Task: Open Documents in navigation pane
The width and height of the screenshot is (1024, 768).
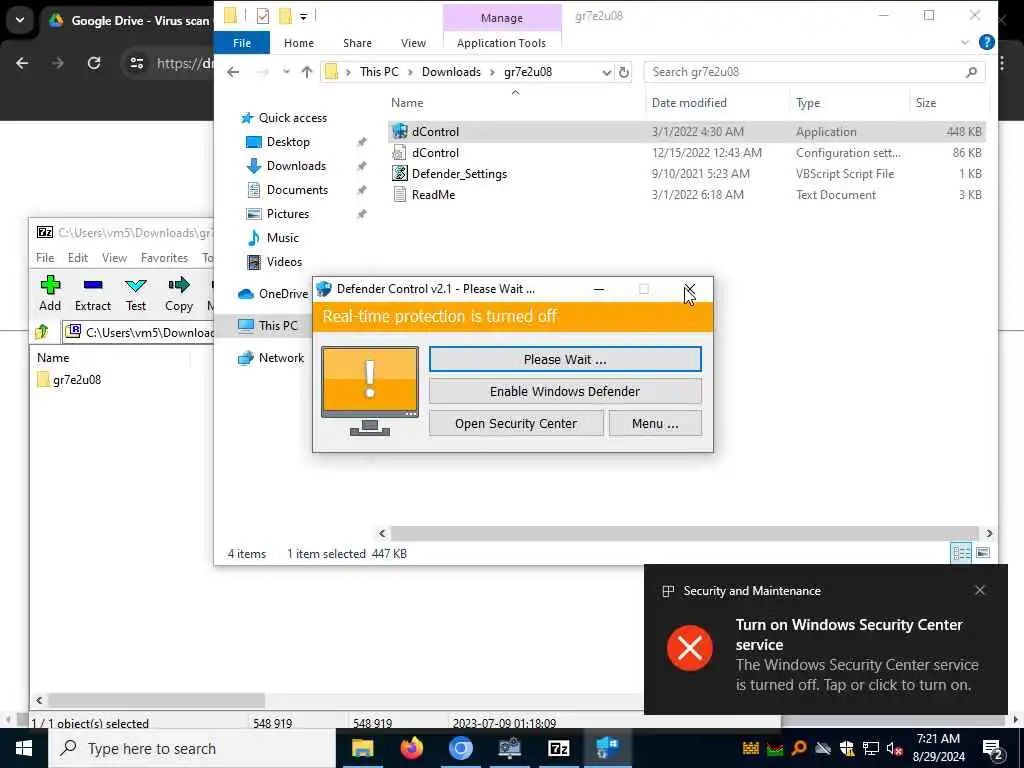Action: click(x=297, y=190)
